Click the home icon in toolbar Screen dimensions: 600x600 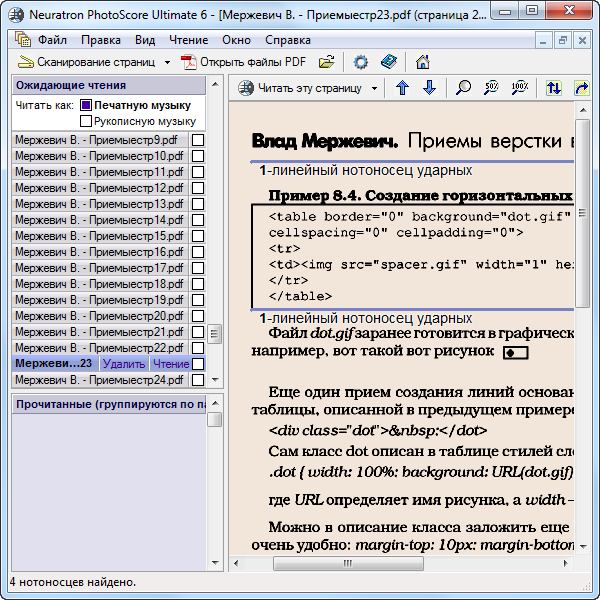[x=422, y=62]
